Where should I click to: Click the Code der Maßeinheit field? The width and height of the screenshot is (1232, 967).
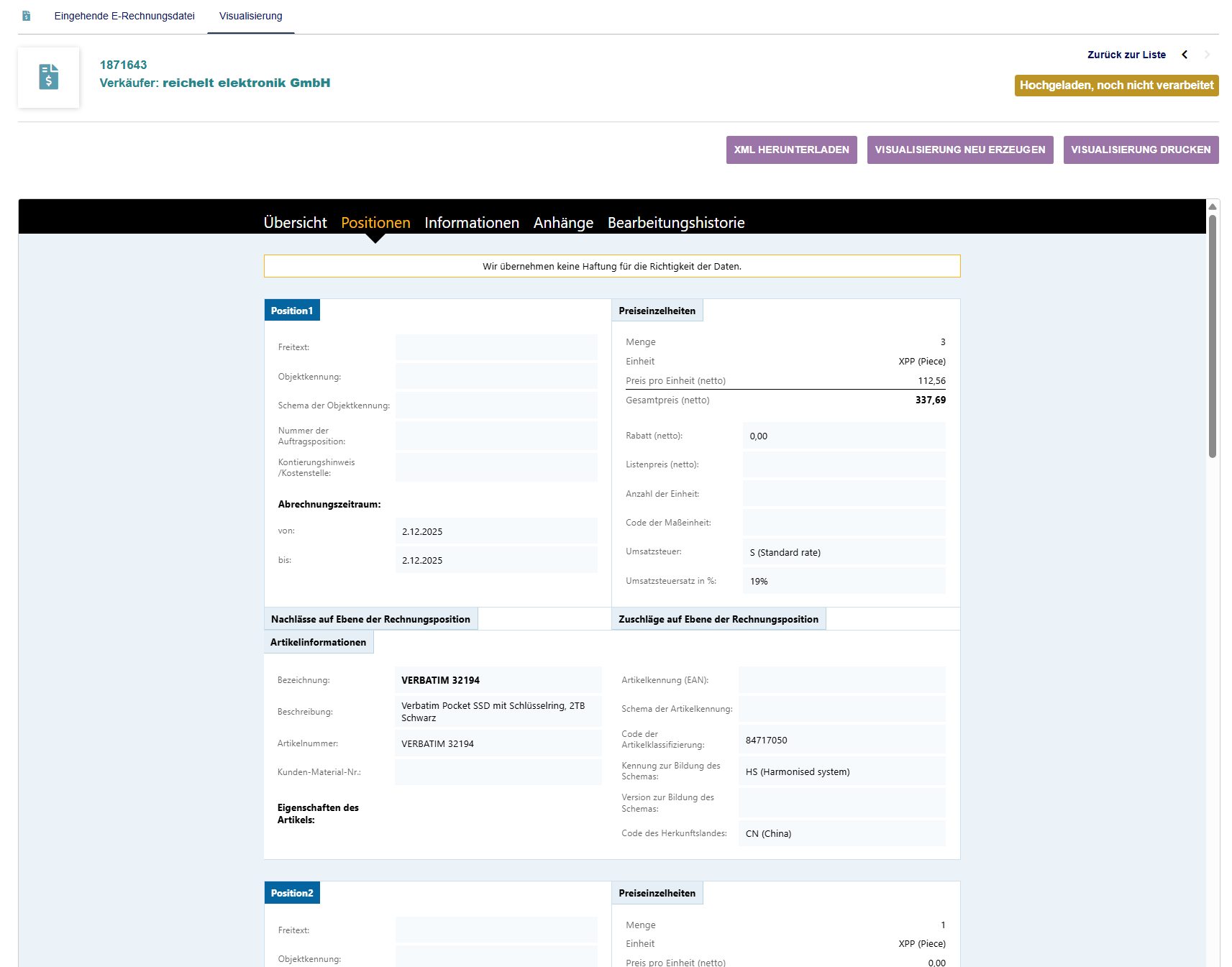tap(844, 523)
